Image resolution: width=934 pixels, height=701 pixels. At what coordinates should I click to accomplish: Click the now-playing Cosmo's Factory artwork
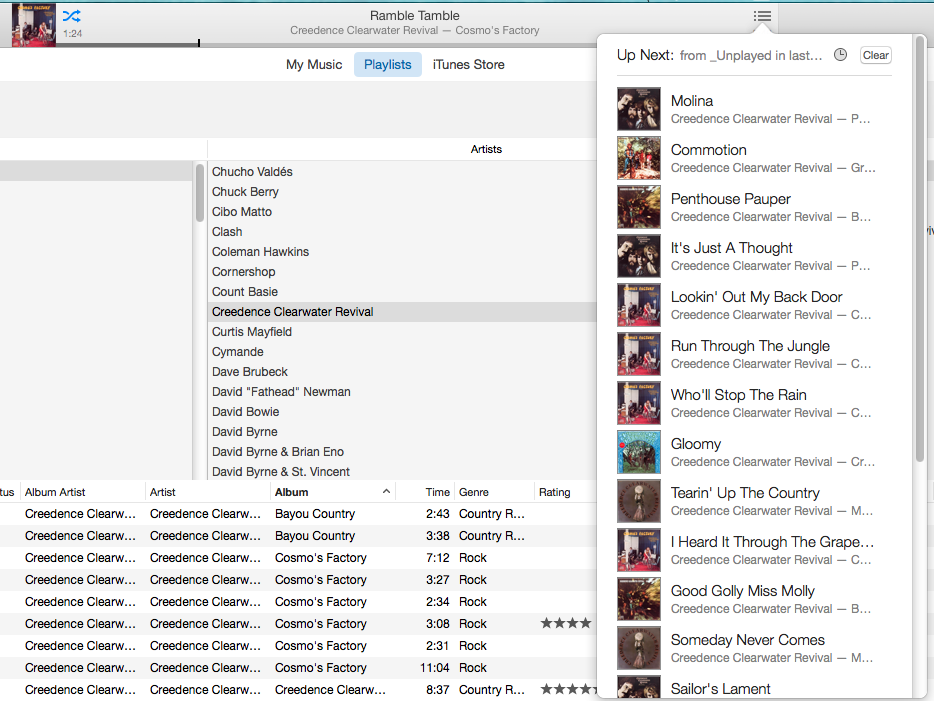tap(34, 25)
